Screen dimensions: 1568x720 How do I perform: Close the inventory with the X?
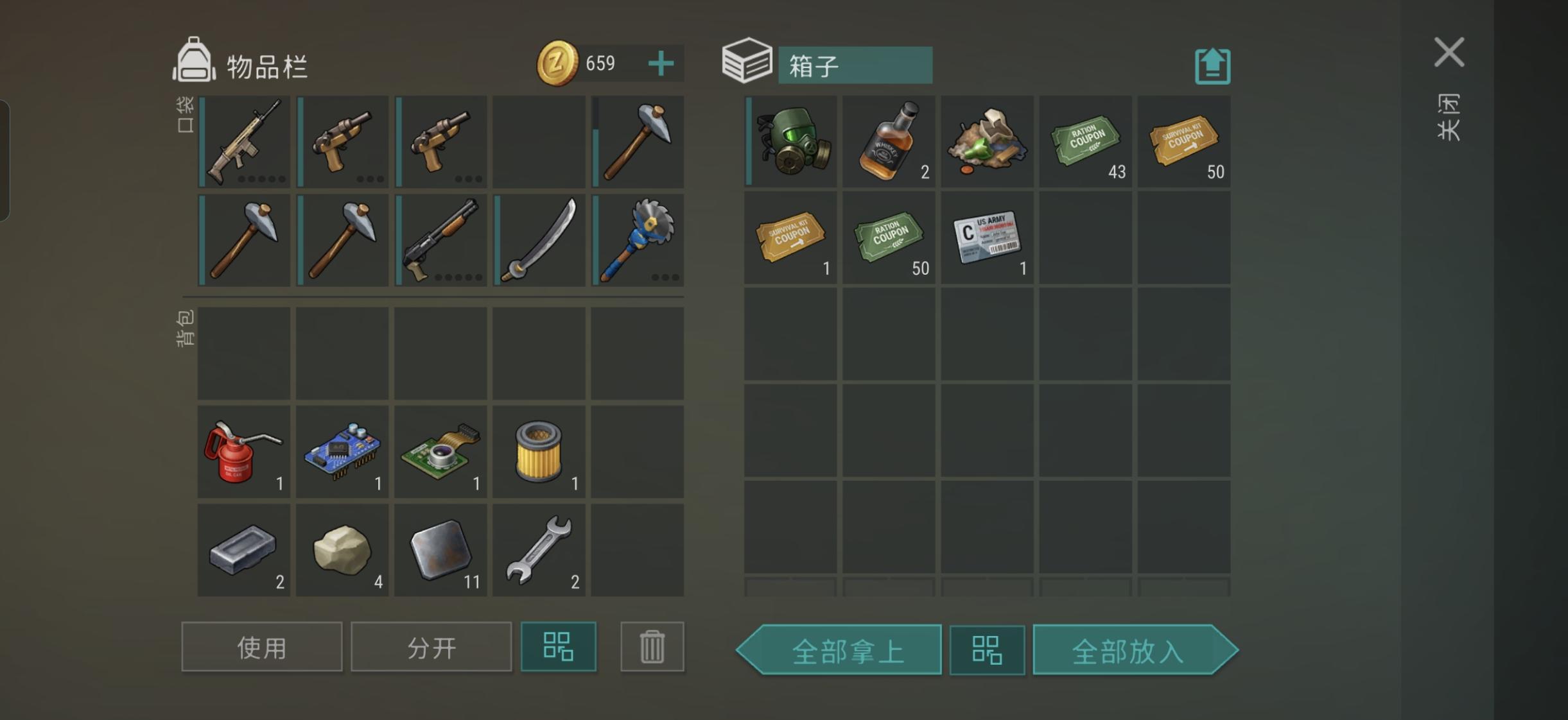[x=1449, y=52]
